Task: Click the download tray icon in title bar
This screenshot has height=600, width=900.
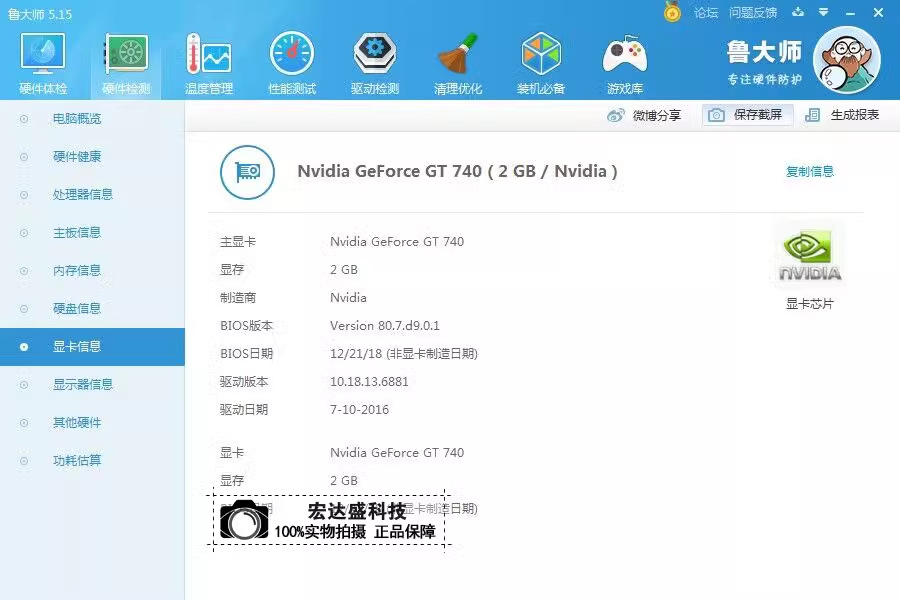Action: 798,12
